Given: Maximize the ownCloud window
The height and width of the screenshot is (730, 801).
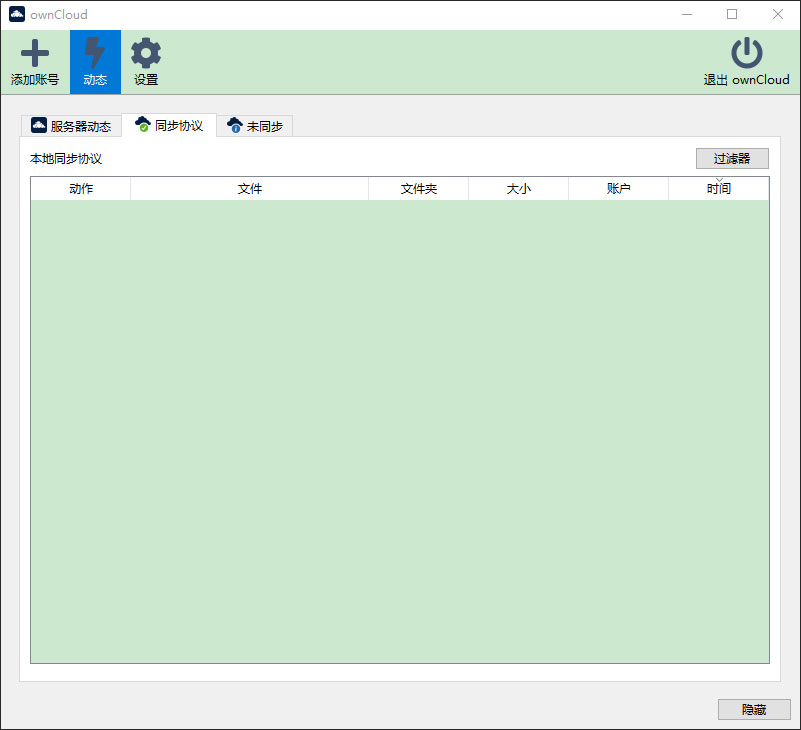Looking at the screenshot, I should coord(732,14).
